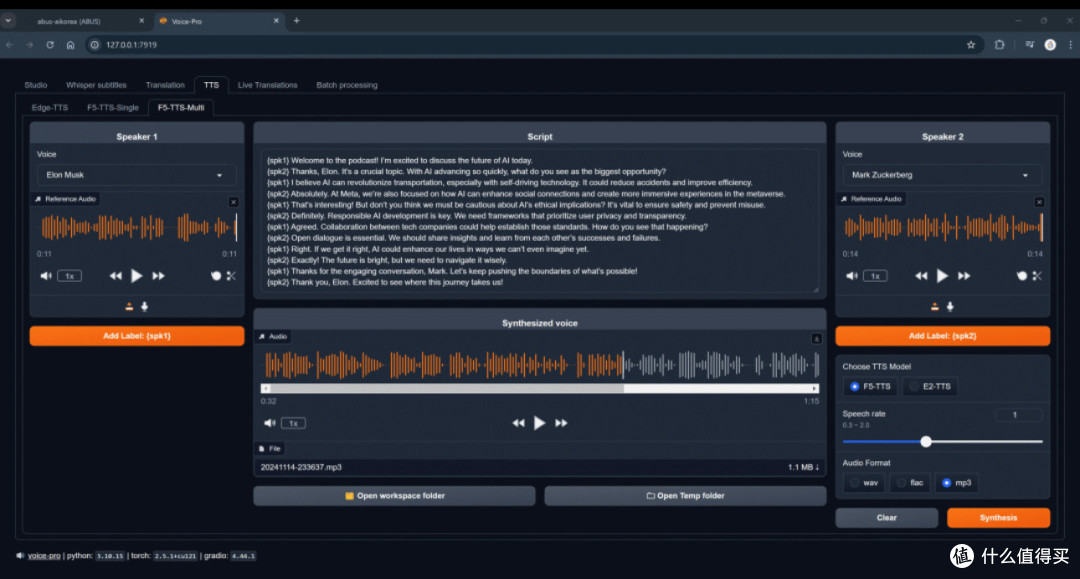Open Speaker 1 voice dropdown (Elon Musk)
1080x579 pixels.
136,175
